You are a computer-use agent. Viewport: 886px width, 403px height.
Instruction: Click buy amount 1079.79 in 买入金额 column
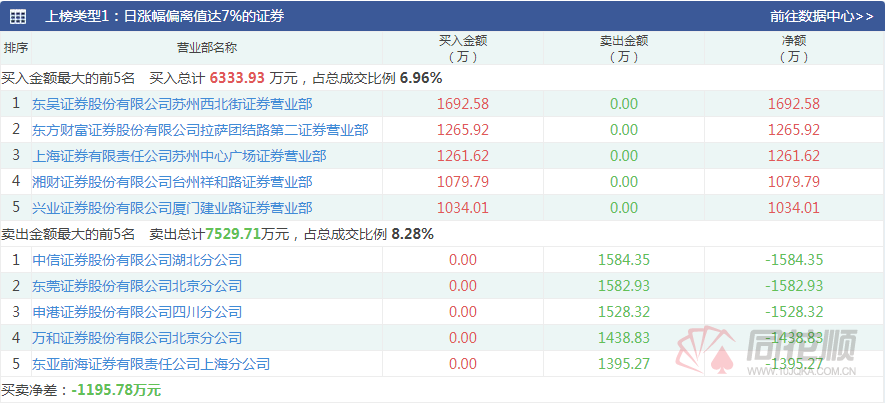coord(463,182)
